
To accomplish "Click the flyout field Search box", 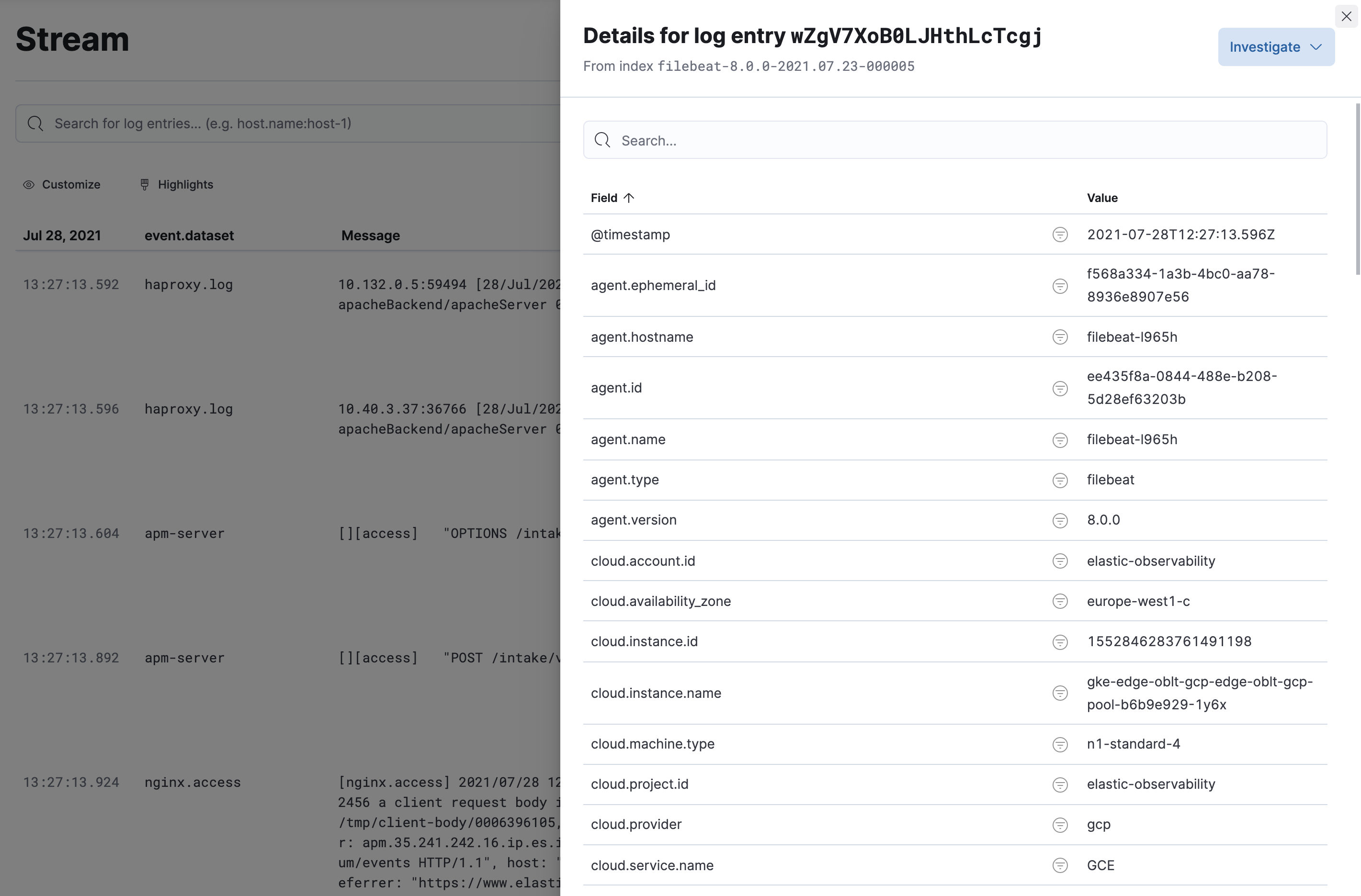I will 955,140.
